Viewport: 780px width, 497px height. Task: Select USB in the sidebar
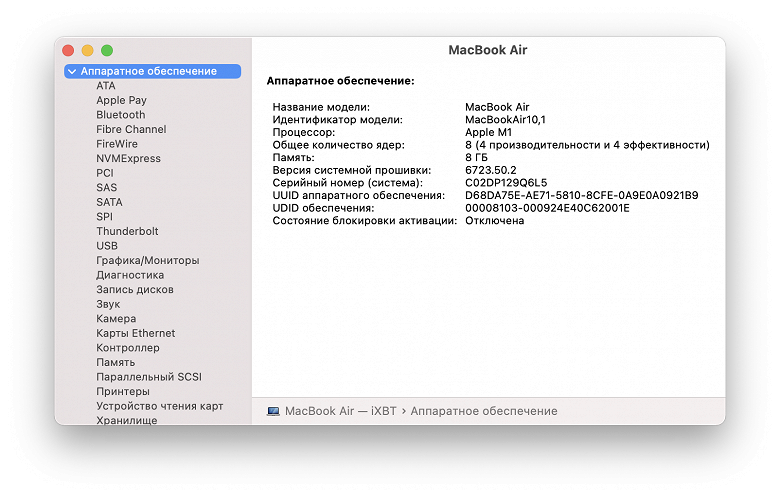click(107, 246)
